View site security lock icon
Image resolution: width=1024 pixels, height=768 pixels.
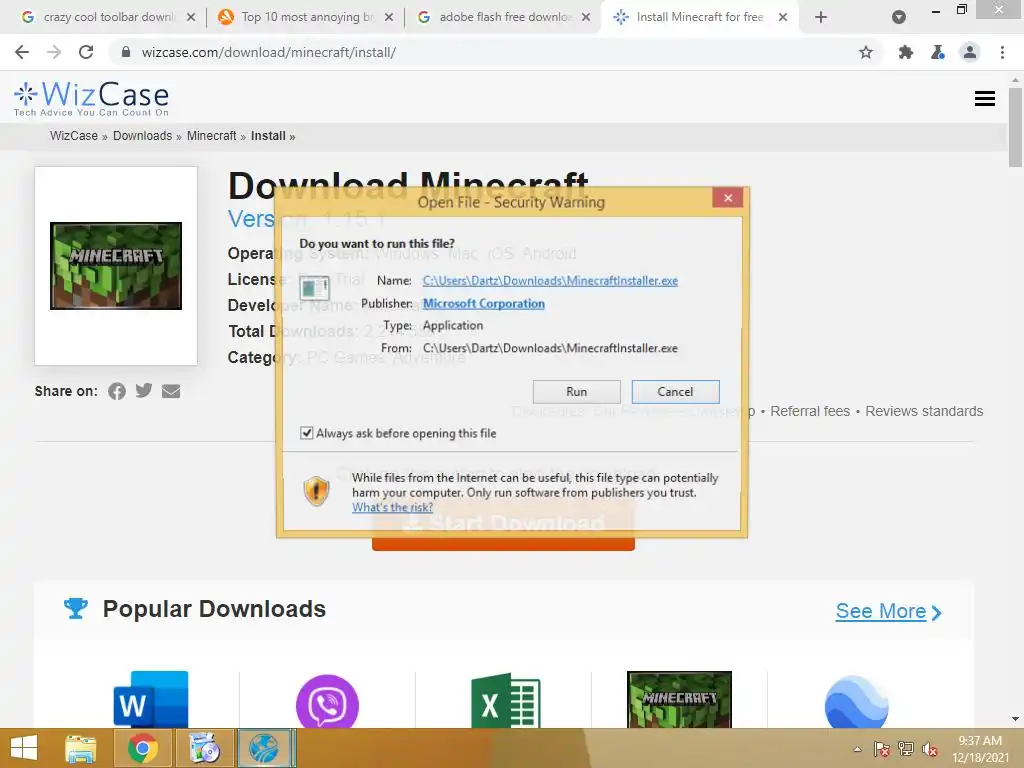point(126,52)
